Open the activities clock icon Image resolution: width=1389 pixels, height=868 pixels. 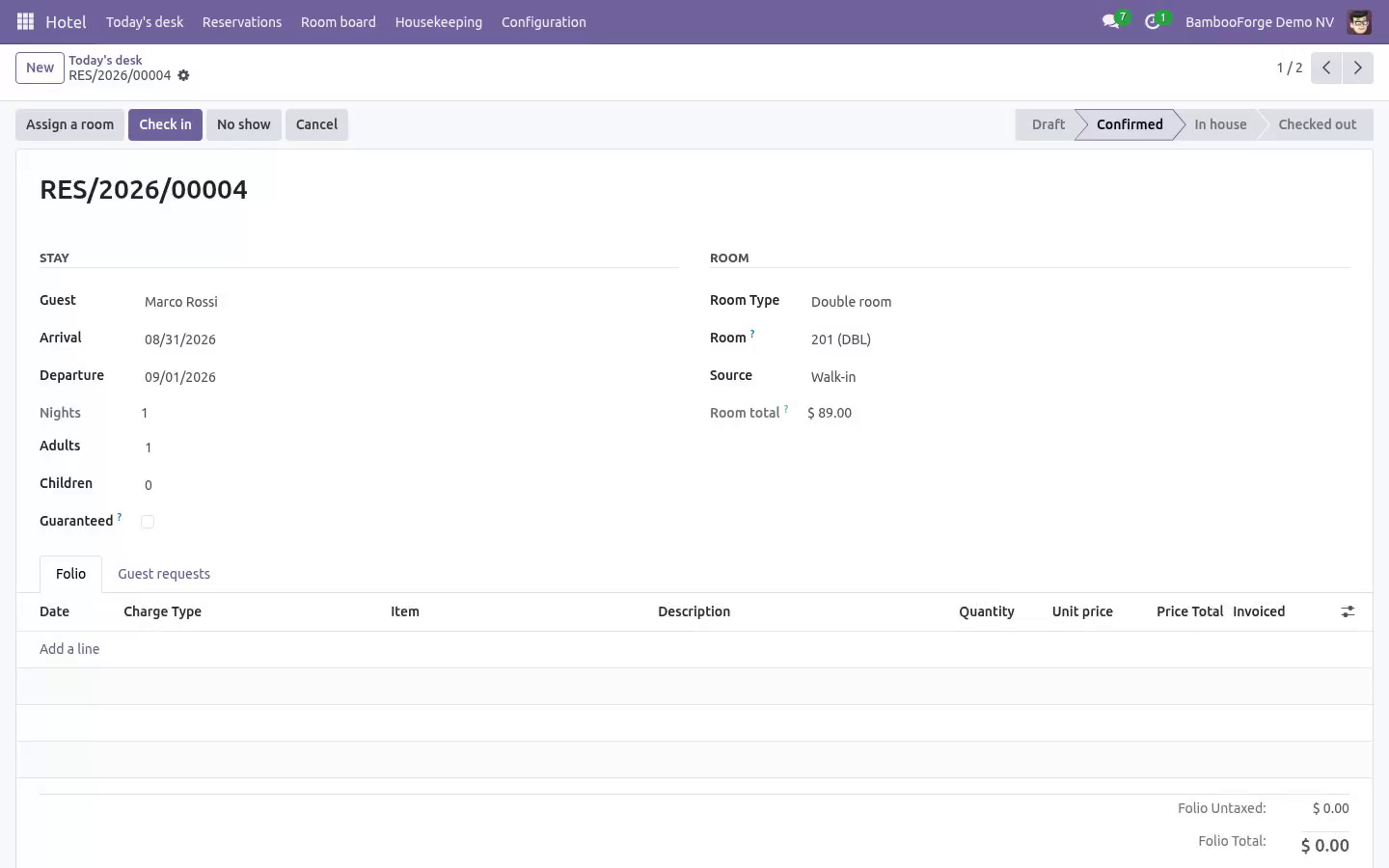[1153, 21]
